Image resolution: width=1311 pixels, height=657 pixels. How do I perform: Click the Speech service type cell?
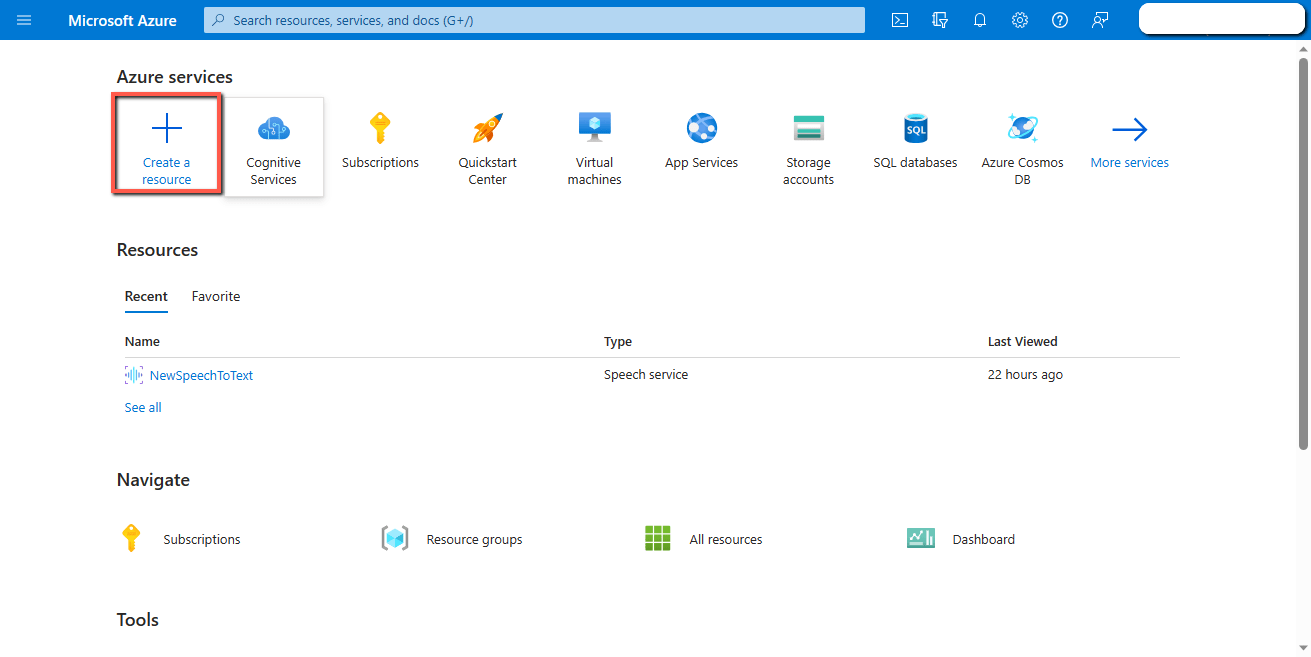click(x=646, y=374)
